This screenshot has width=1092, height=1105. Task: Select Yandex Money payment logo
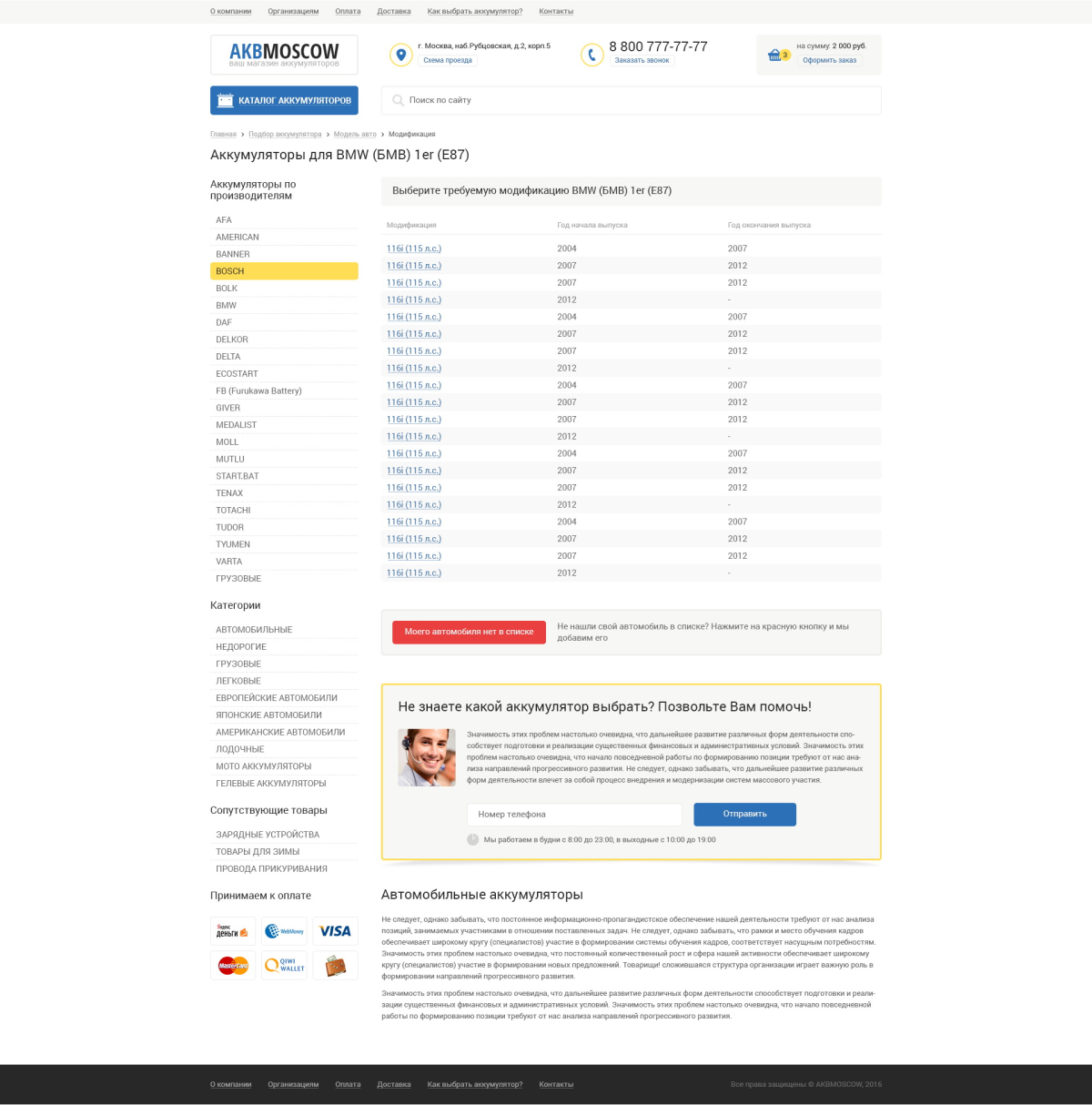pyautogui.click(x=232, y=931)
